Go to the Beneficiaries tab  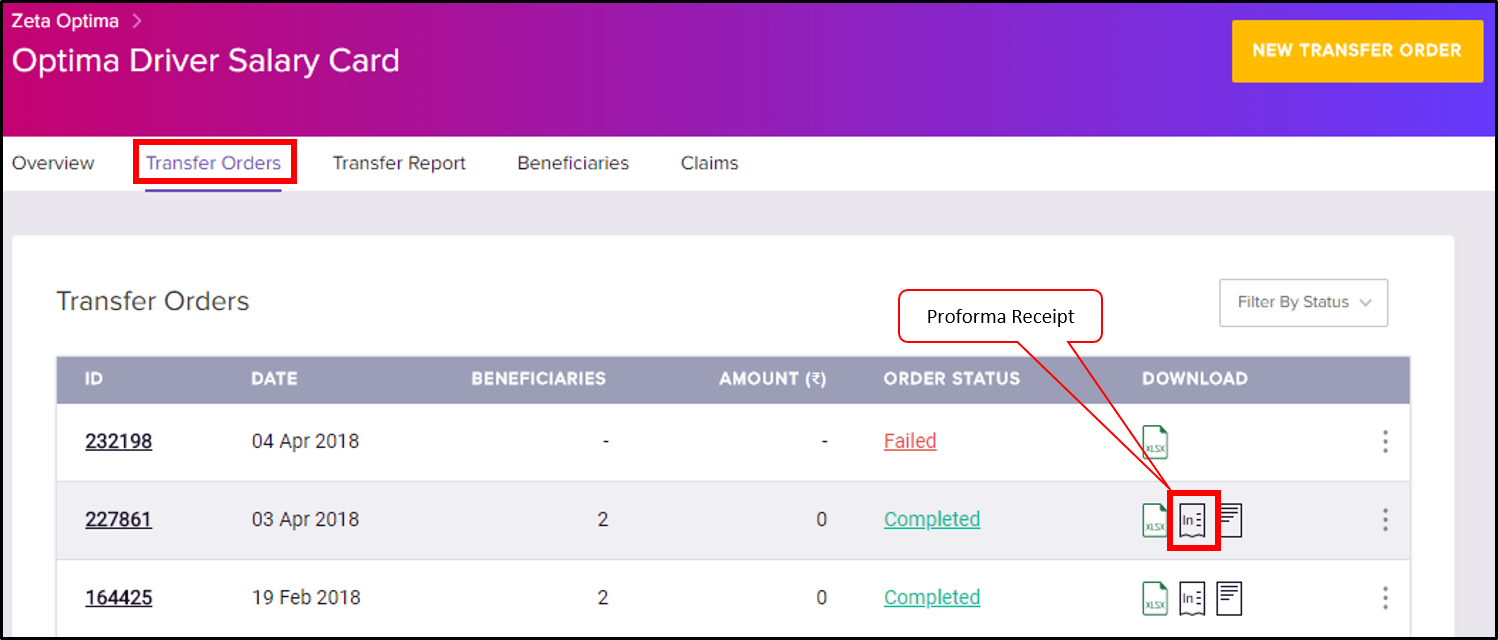pos(573,163)
